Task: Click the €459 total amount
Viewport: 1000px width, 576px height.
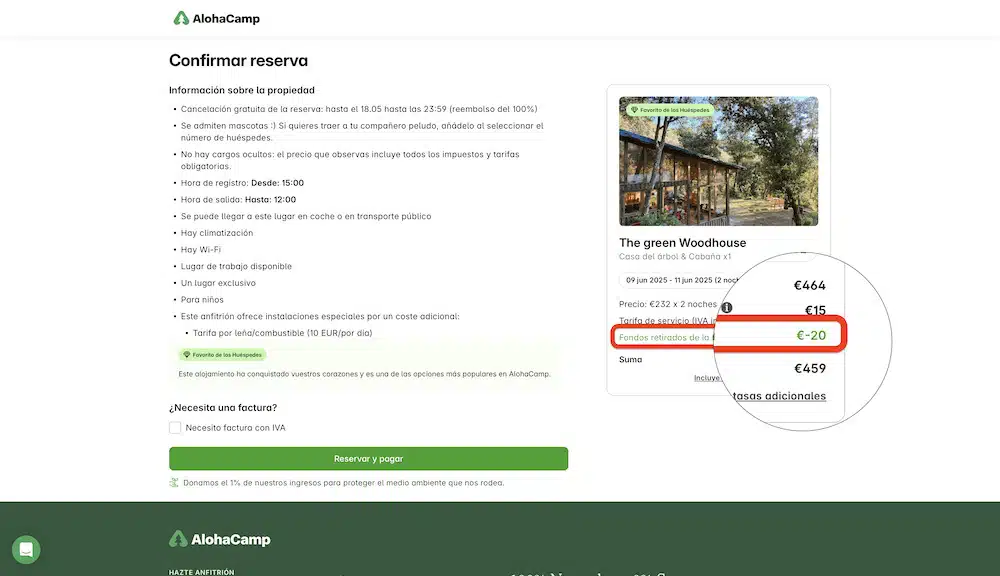Action: coord(812,368)
